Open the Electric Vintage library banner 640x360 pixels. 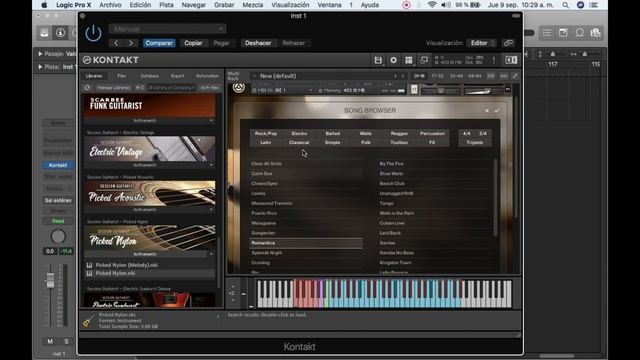click(x=150, y=149)
